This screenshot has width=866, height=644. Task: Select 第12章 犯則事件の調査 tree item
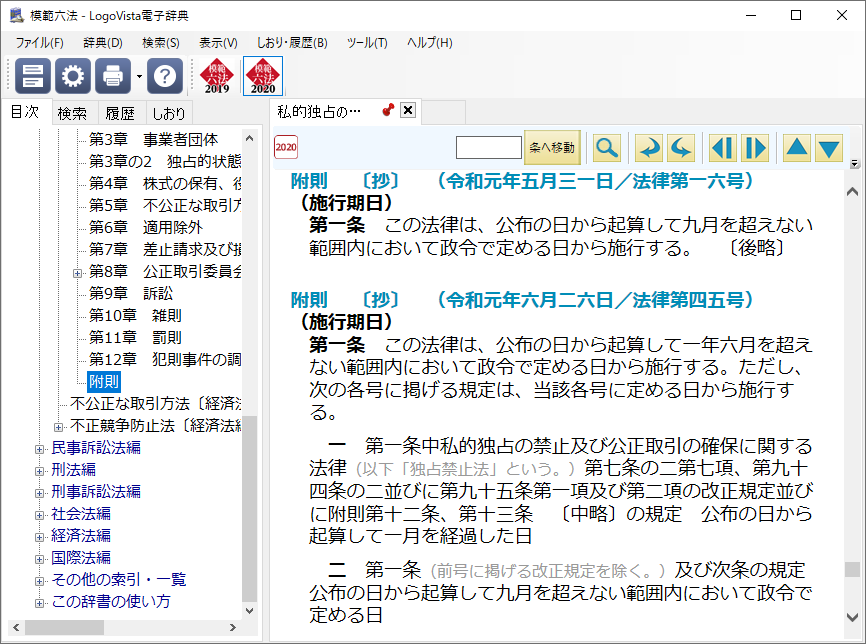165,360
